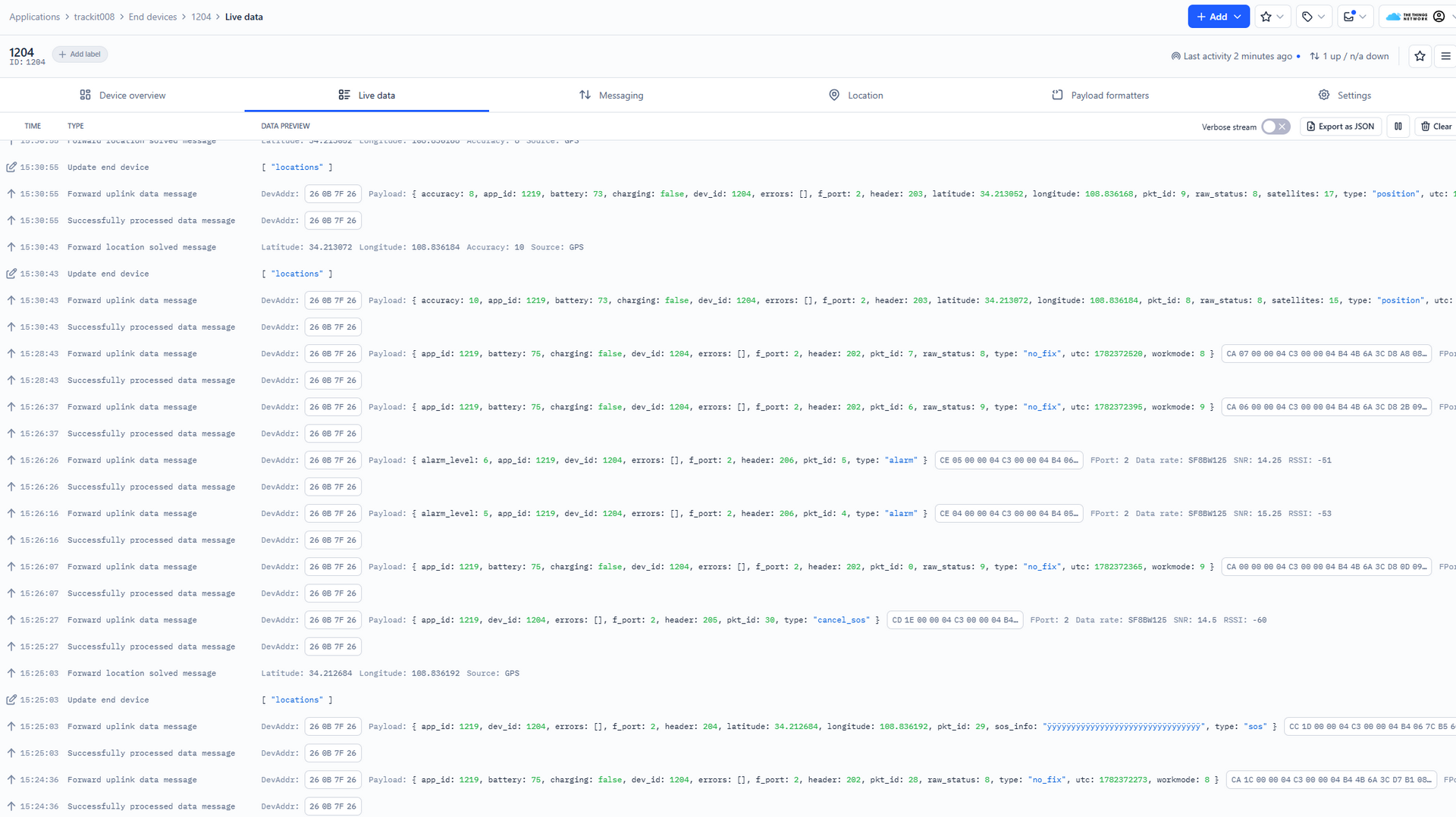Open the Add dropdown button
Screen dimensions: 1456x817
point(1218,17)
